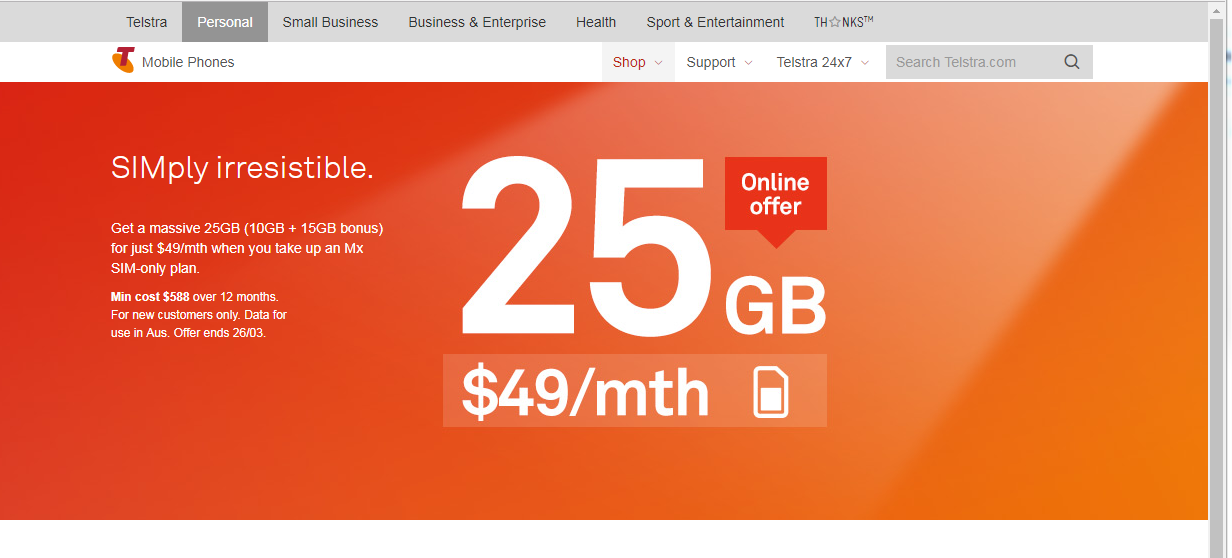Click the Telstra T logo icon

pos(123,61)
